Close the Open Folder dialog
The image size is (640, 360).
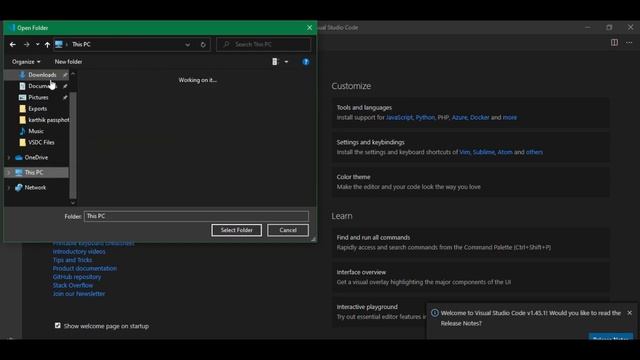coord(309,28)
